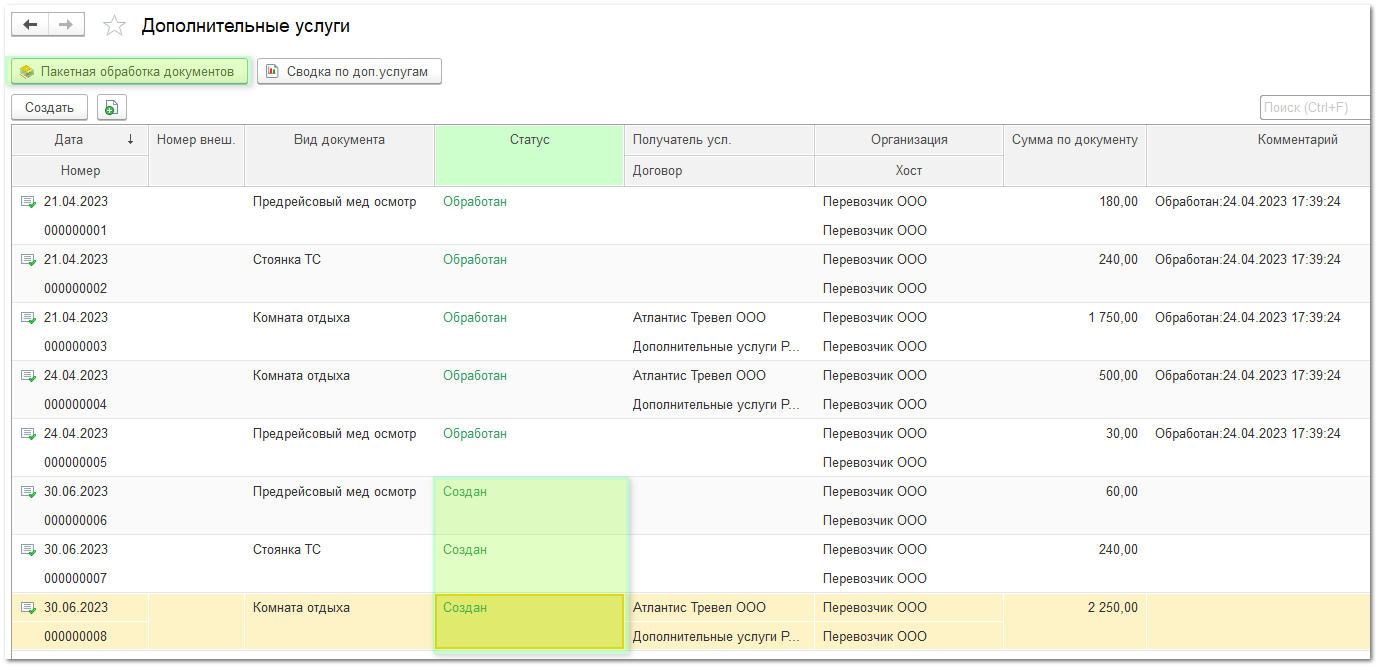
Task: Click the vertical scrollbar on the right
Action: (1372, 400)
